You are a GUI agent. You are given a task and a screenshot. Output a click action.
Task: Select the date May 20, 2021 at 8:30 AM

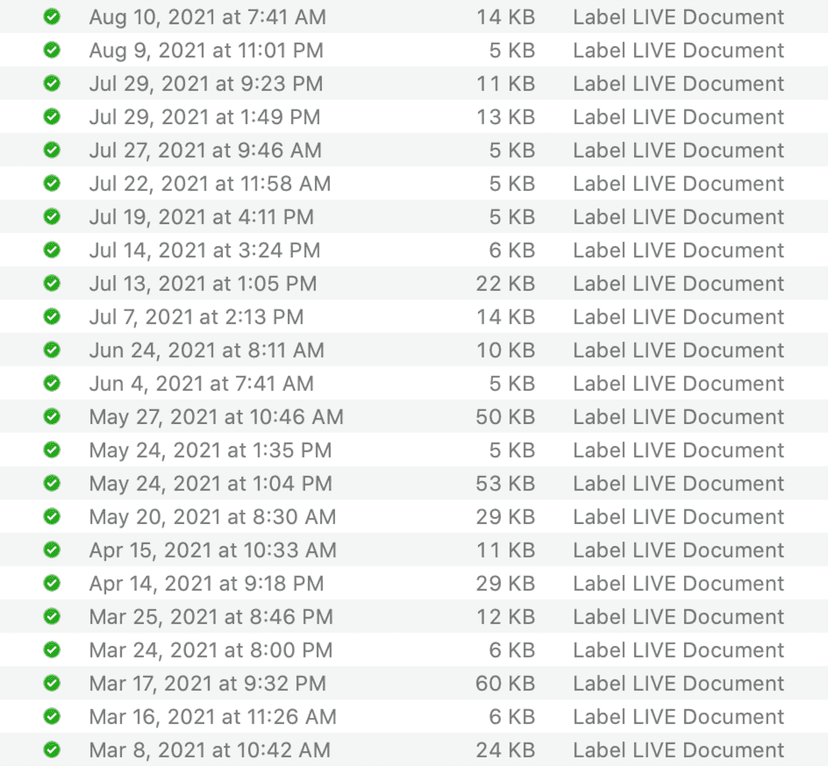point(213,517)
